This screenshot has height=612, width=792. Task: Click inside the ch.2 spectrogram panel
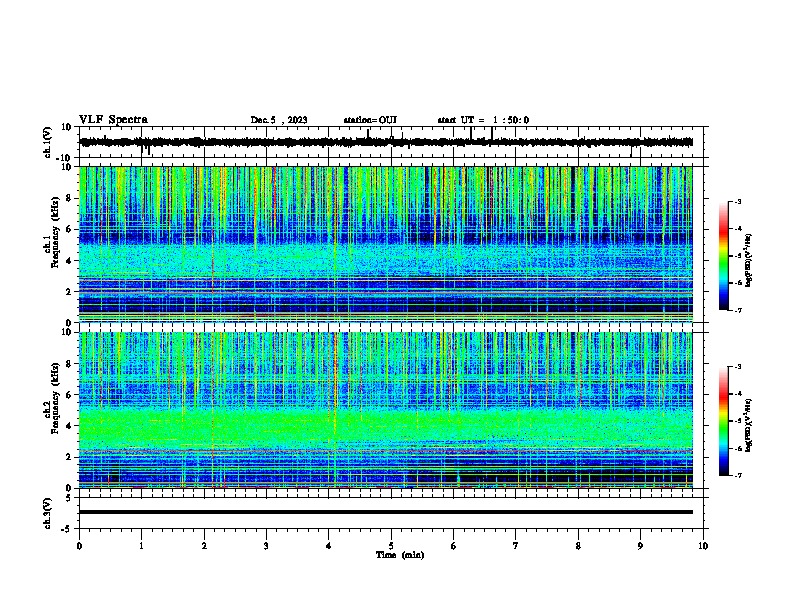(x=386, y=410)
